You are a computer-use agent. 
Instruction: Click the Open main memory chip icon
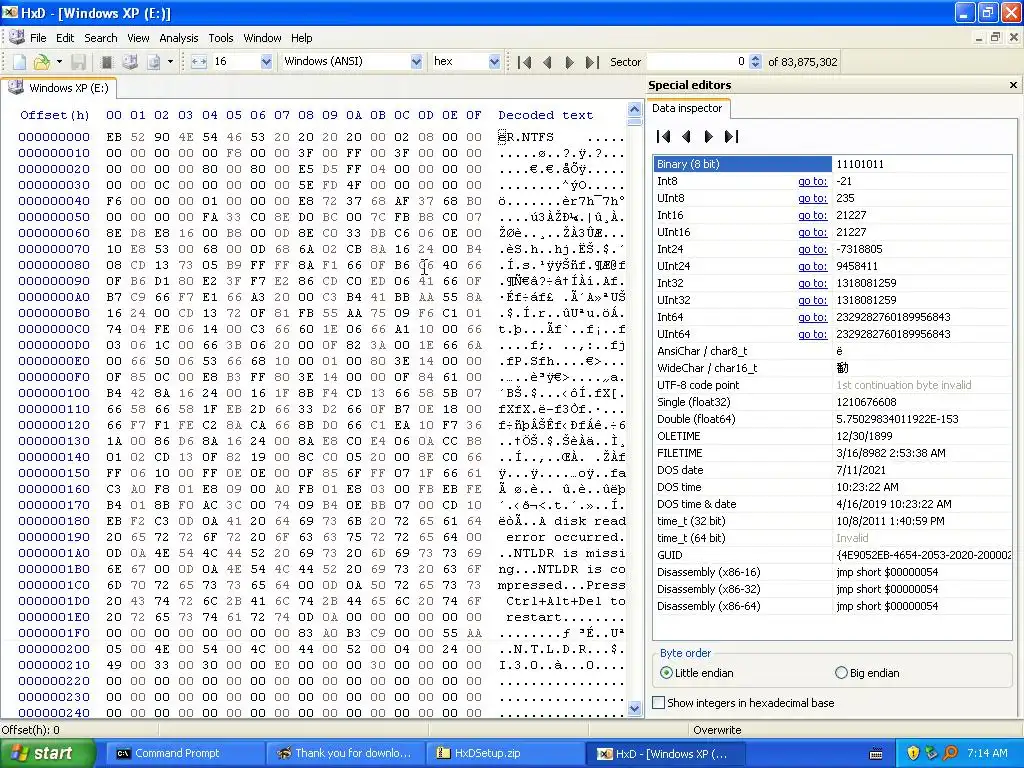107,62
